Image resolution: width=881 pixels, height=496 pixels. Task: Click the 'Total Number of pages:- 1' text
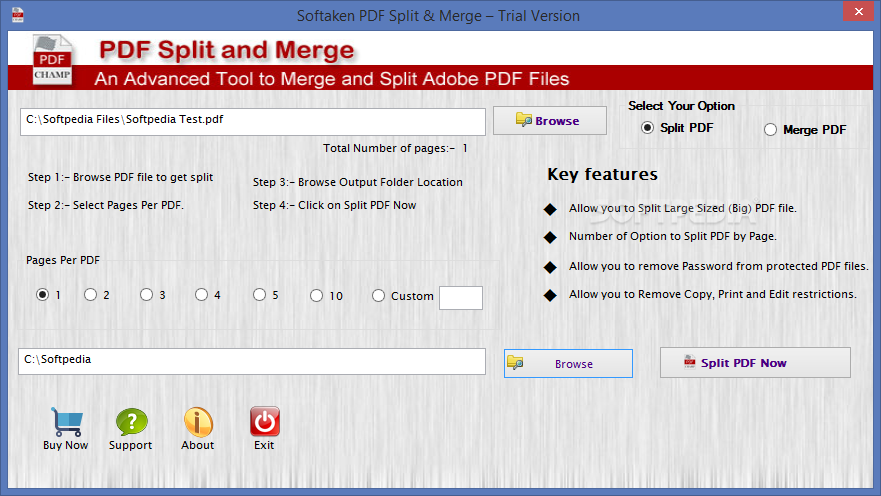395,148
